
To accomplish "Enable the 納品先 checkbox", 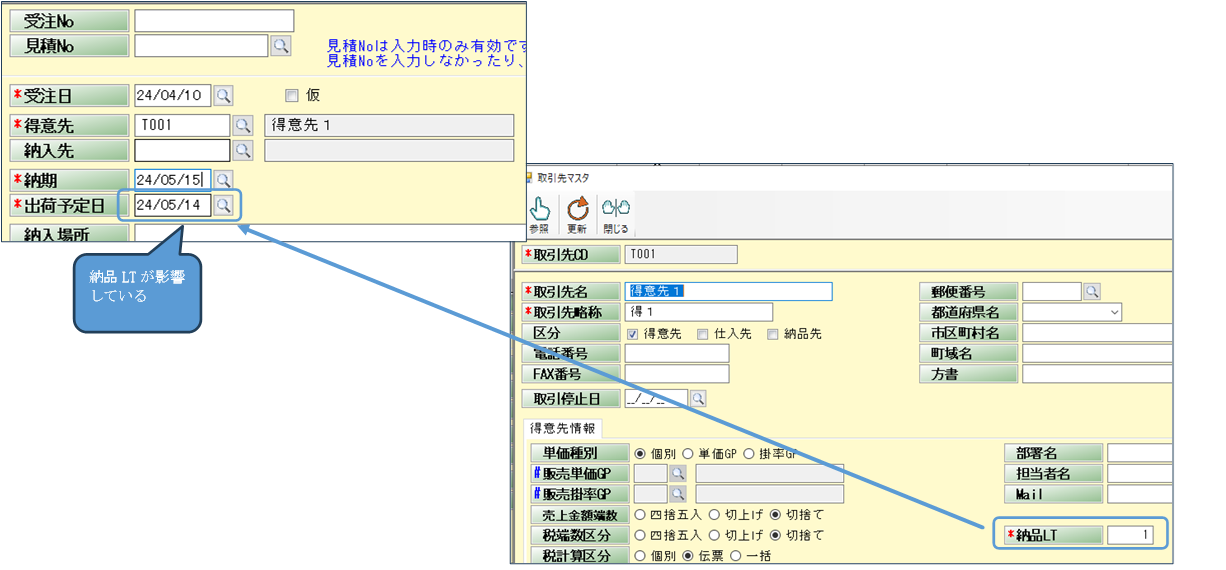I will point(773,334).
